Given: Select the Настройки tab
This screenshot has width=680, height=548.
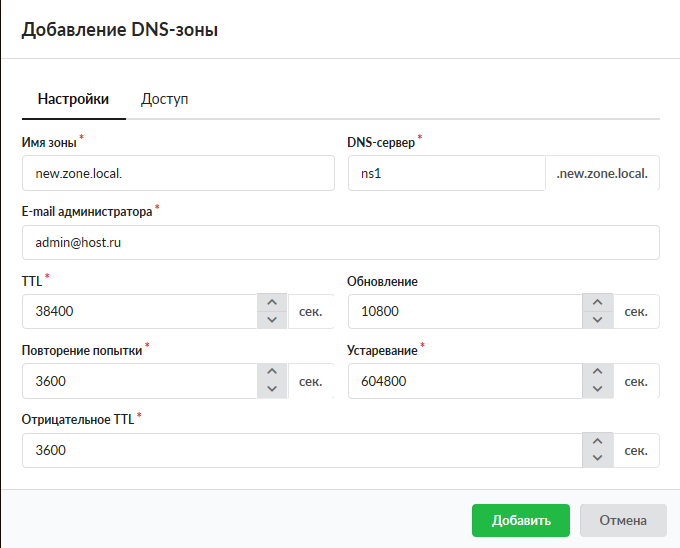Looking at the screenshot, I should pos(73,99).
